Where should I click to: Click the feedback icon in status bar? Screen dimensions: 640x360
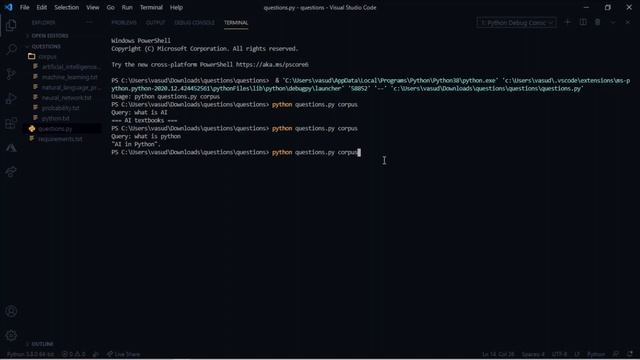click(x=616, y=354)
